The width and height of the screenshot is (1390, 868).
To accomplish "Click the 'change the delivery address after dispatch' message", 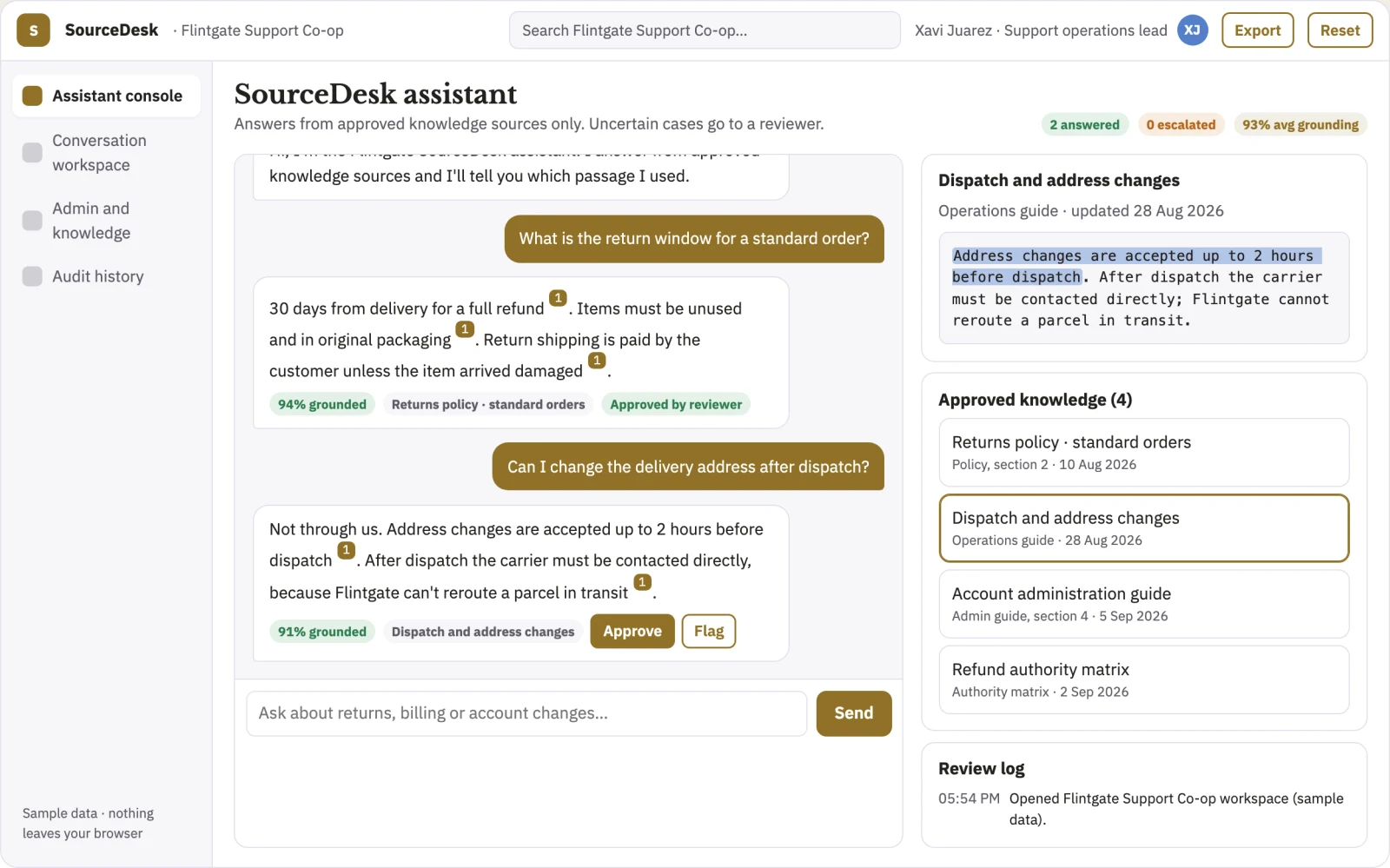I will pyautogui.click(x=688, y=467).
